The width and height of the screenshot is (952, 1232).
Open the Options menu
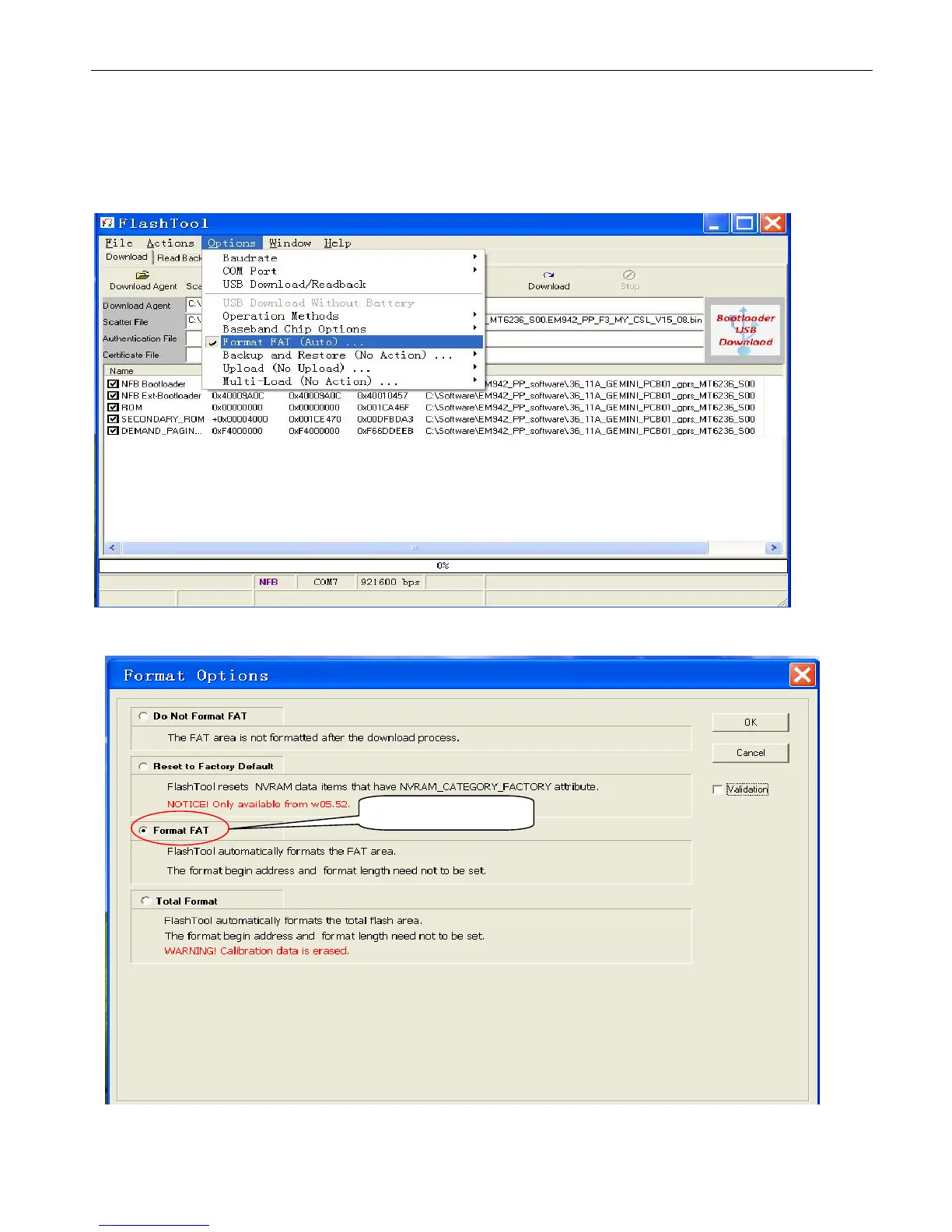click(232, 243)
